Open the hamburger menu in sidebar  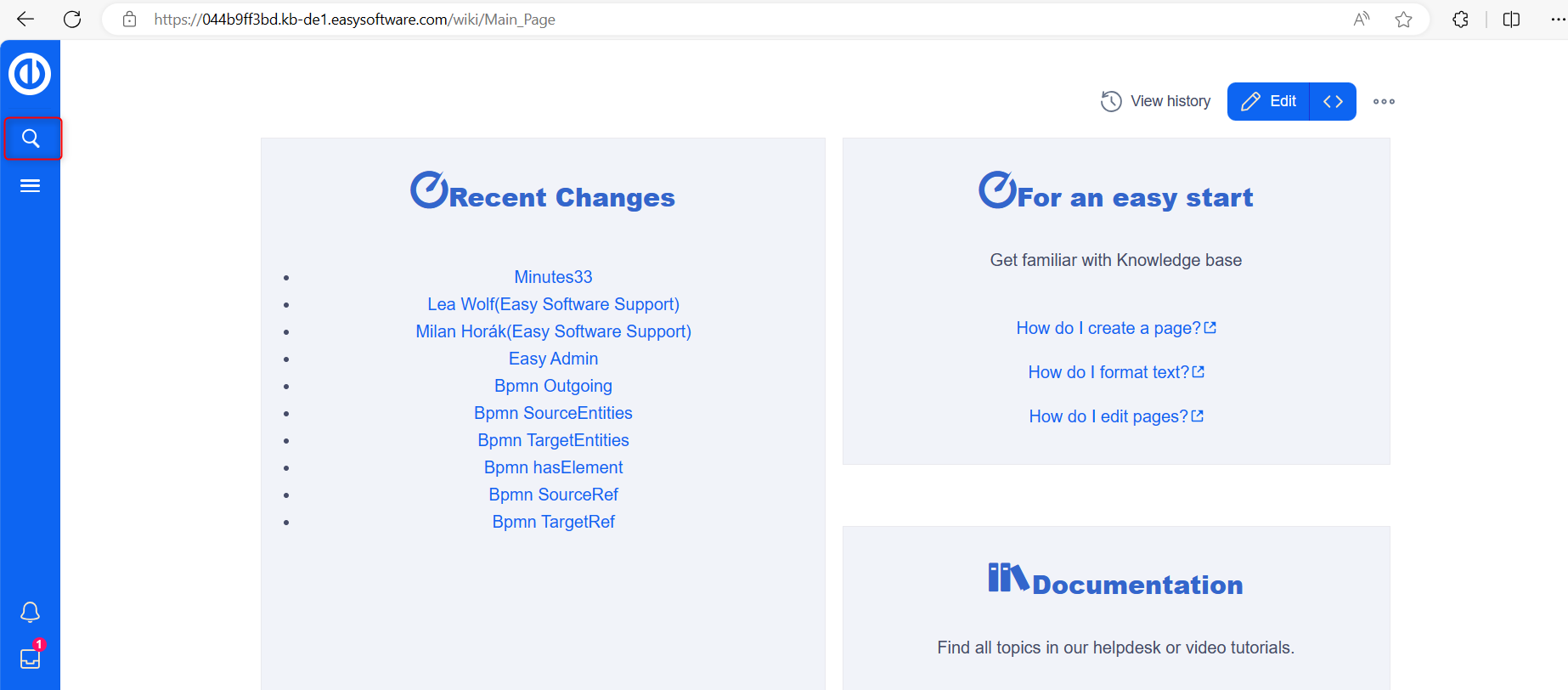tap(30, 186)
